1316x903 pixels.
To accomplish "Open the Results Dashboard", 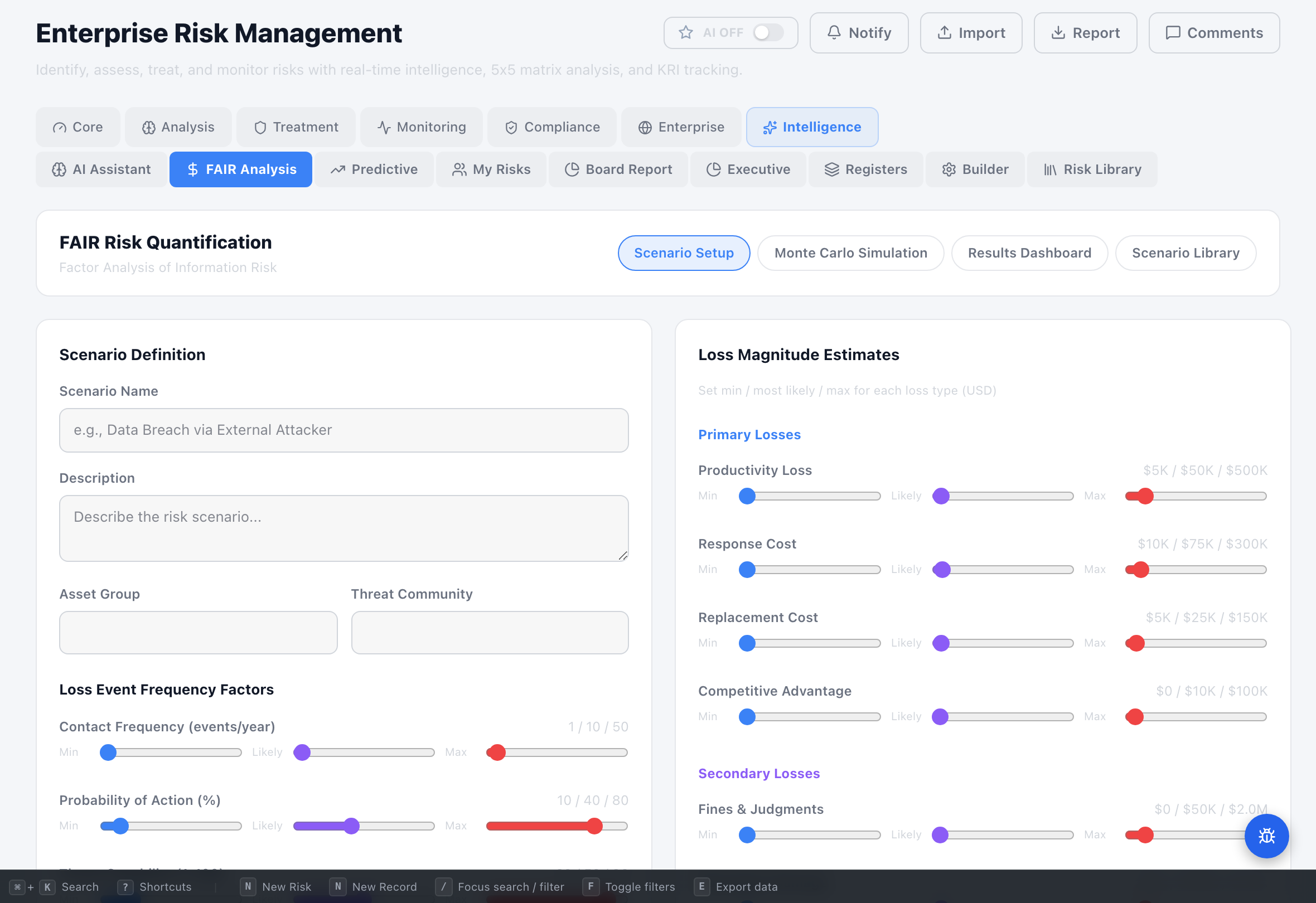I will tap(1029, 253).
